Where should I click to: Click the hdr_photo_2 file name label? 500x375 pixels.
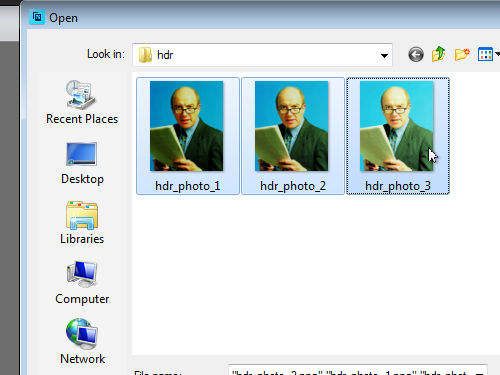coord(293,186)
